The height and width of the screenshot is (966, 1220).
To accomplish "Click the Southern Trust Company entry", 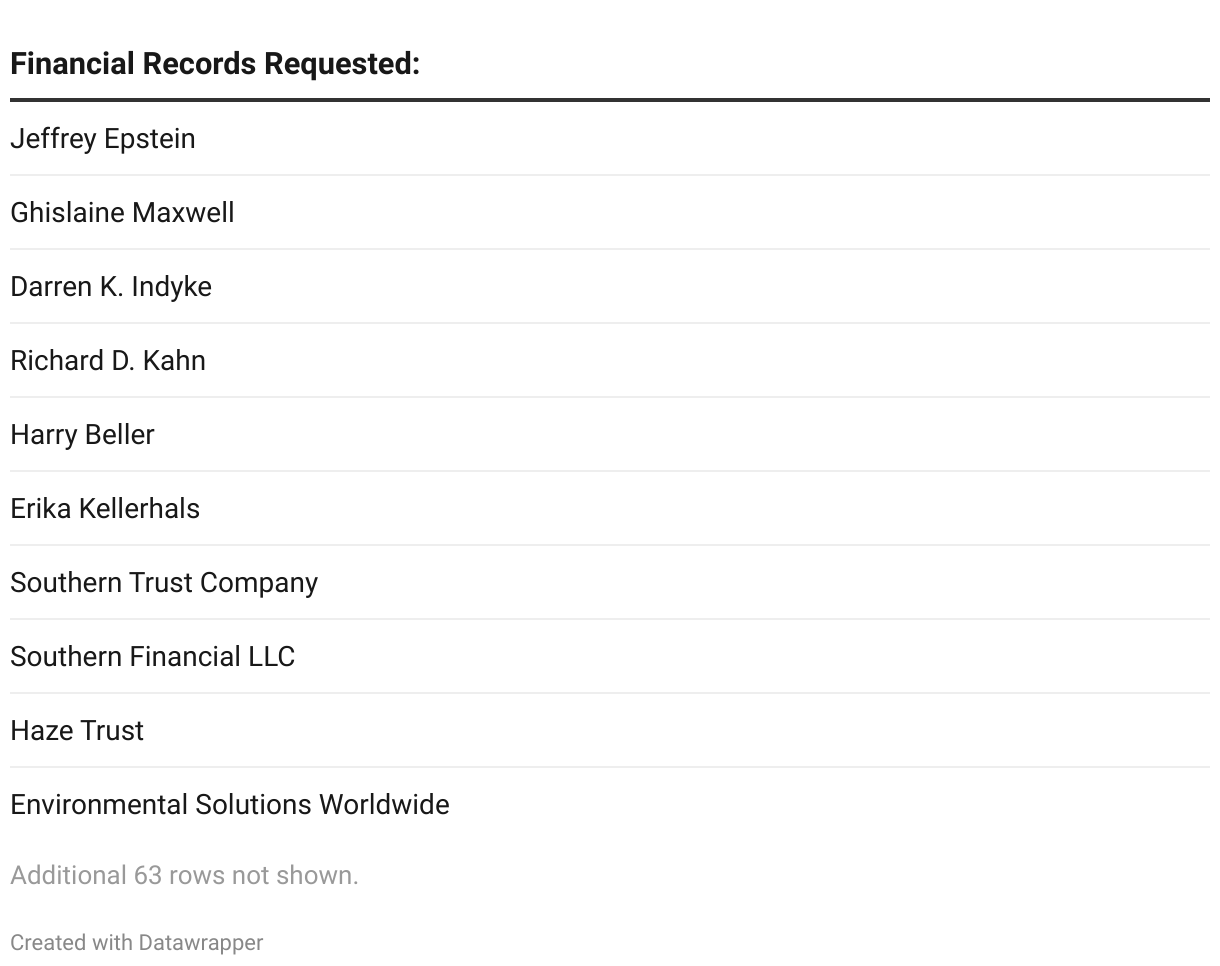I will tap(164, 583).
